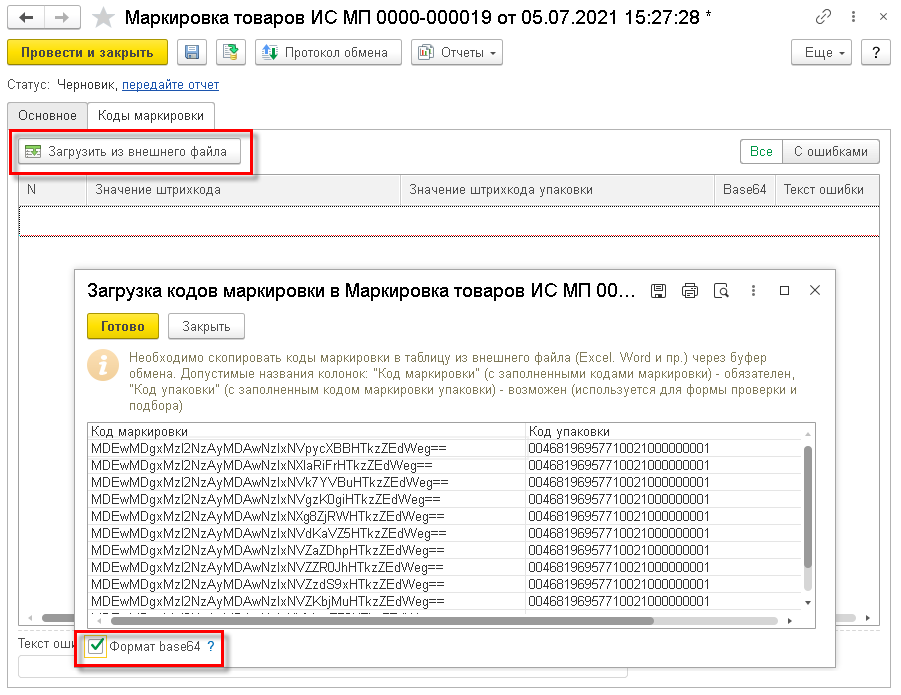The image size is (901, 695).
Task: Filter codes with С ошибками toggle
Action: 831,152
